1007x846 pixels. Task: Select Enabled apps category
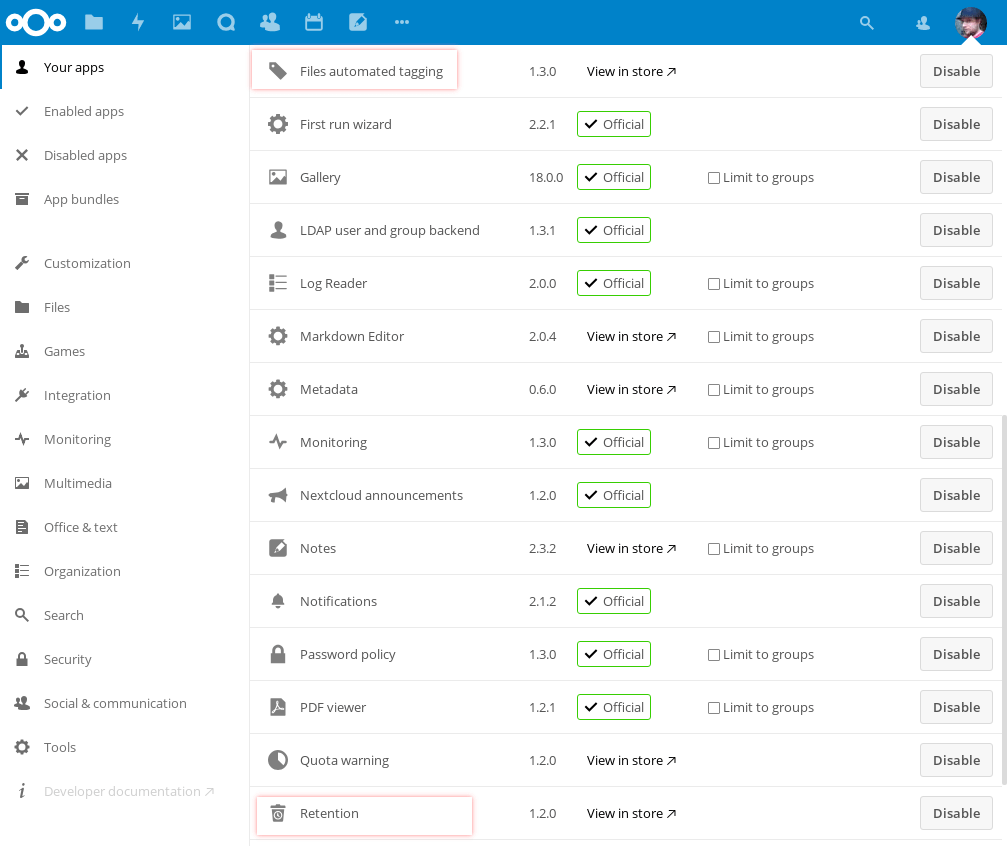[125, 111]
